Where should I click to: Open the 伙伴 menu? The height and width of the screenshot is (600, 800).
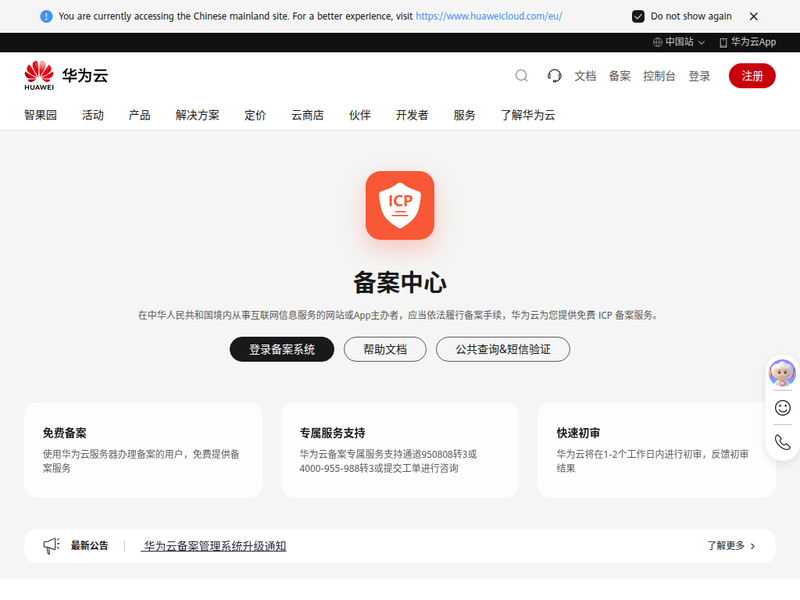(360, 115)
